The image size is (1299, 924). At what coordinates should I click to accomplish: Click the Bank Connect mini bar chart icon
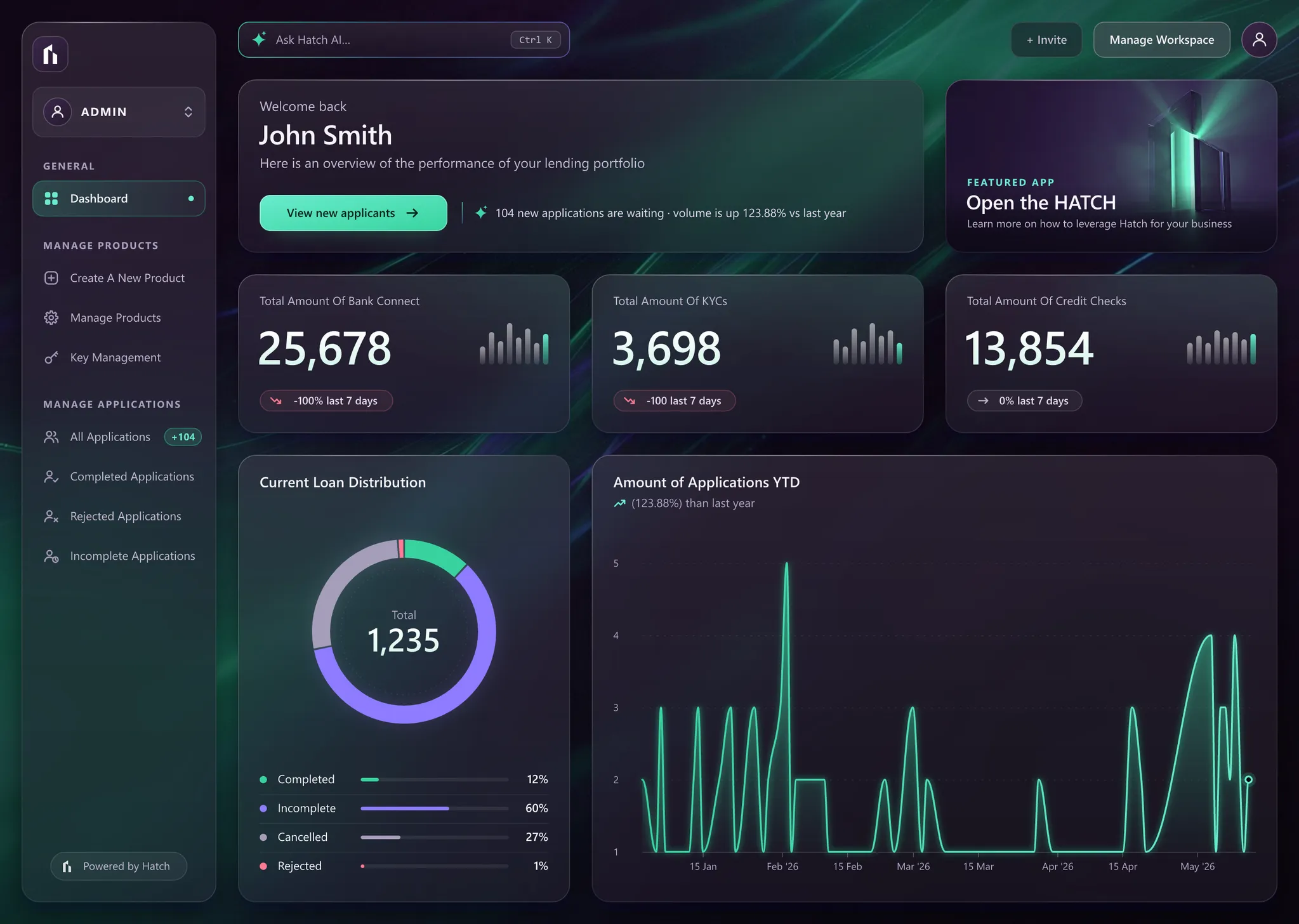pyautogui.click(x=514, y=343)
